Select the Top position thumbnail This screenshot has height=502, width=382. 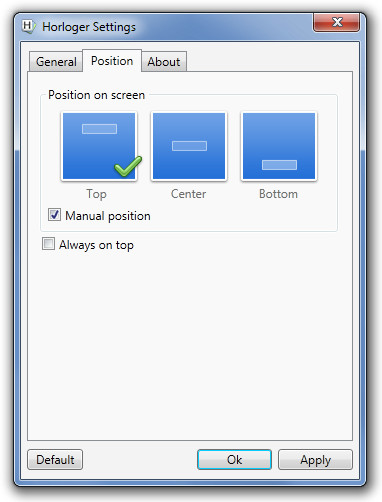coord(99,146)
